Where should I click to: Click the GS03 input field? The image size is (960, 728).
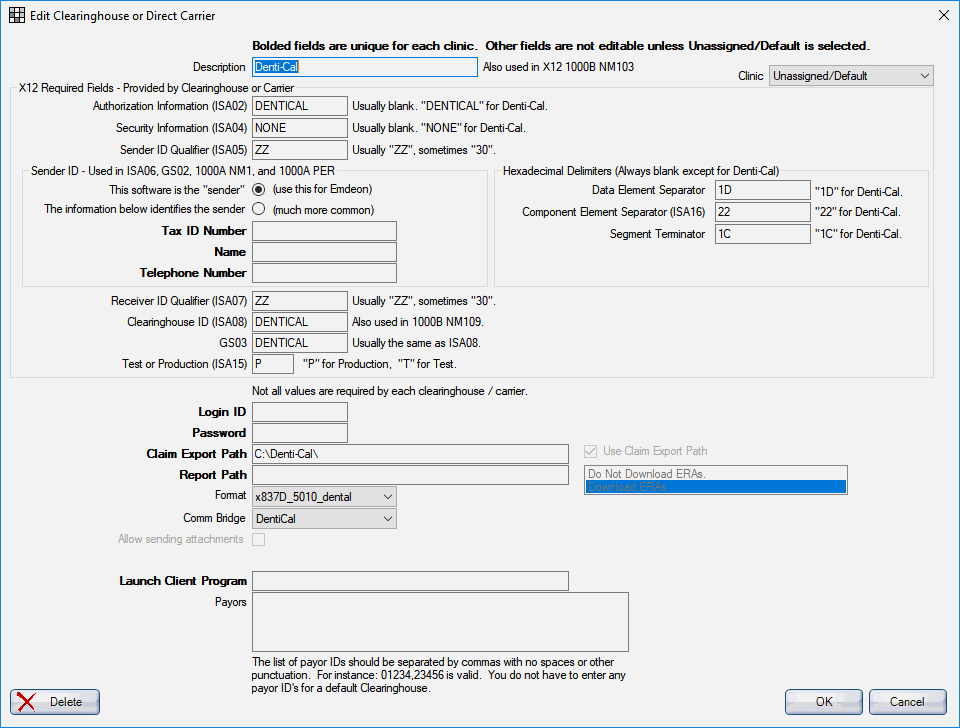[300, 343]
